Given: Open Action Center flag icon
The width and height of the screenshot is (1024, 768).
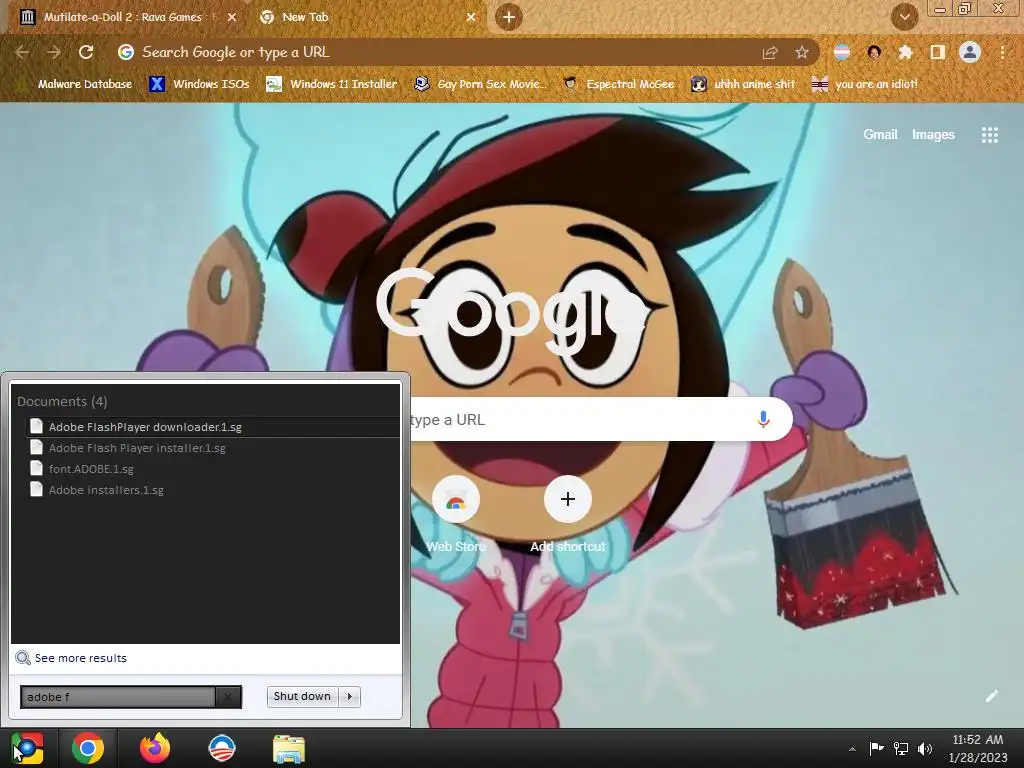Looking at the screenshot, I should coord(876,748).
